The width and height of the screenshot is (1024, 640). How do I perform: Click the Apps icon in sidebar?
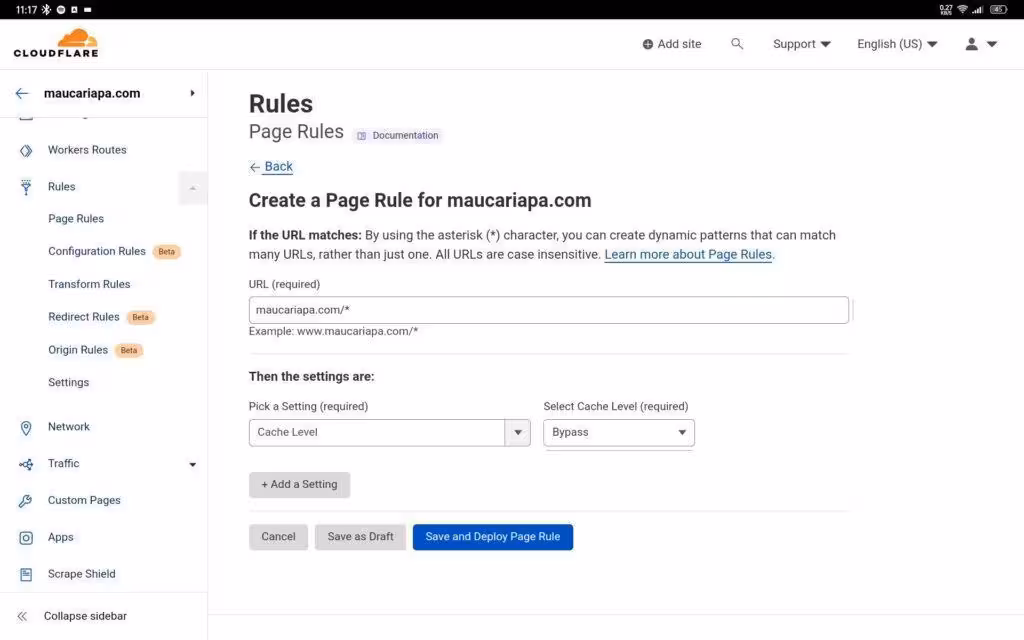tap(25, 537)
